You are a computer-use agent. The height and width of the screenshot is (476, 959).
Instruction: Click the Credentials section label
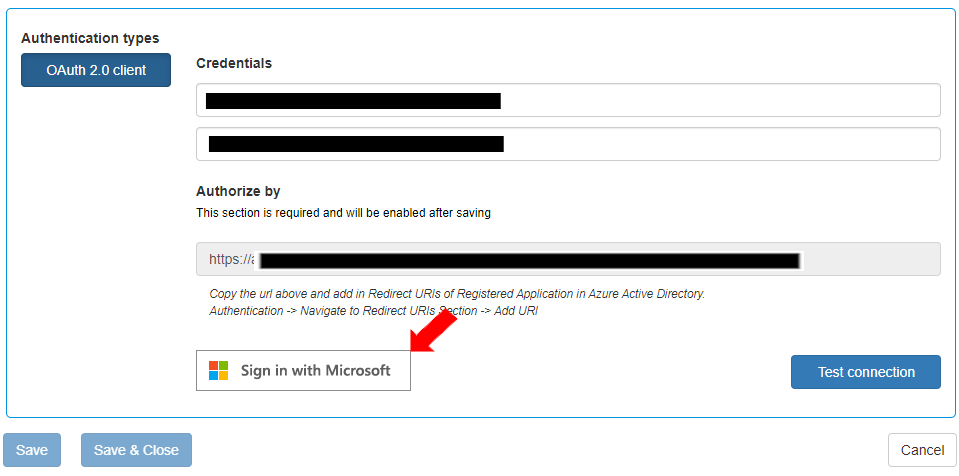pyautogui.click(x=234, y=63)
